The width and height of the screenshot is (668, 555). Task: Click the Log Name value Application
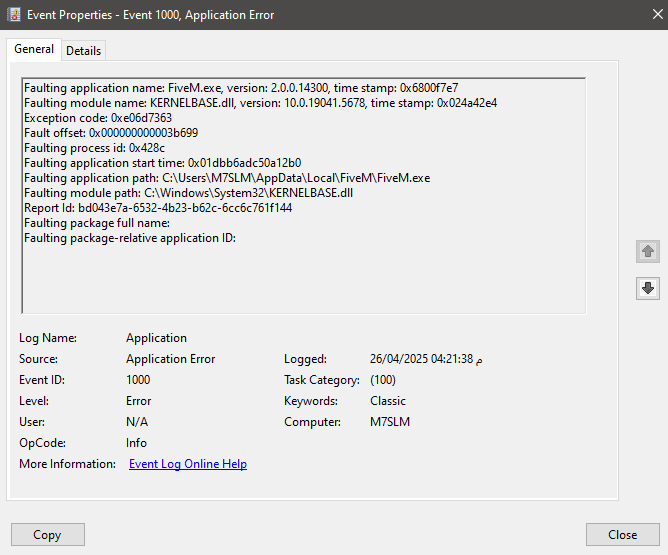(156, 338)
